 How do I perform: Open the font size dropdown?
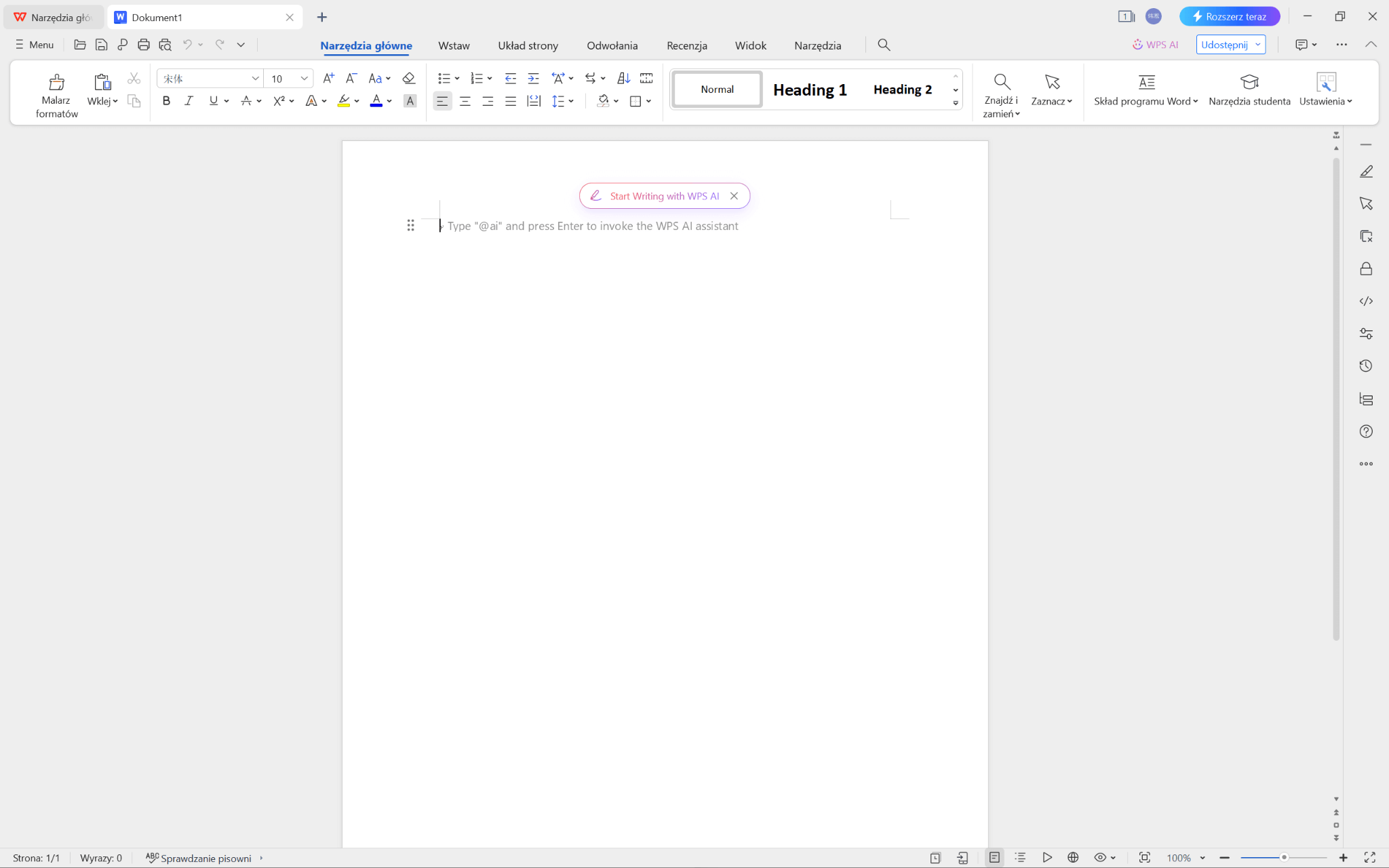click(305, 78)
